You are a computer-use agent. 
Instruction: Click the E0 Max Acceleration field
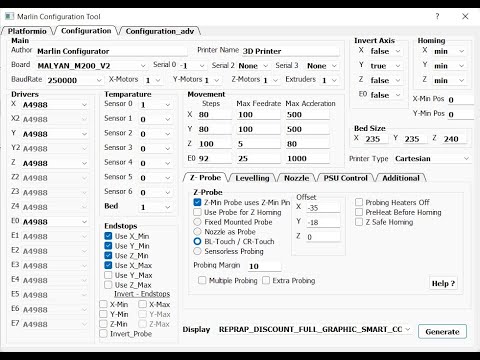308,158
